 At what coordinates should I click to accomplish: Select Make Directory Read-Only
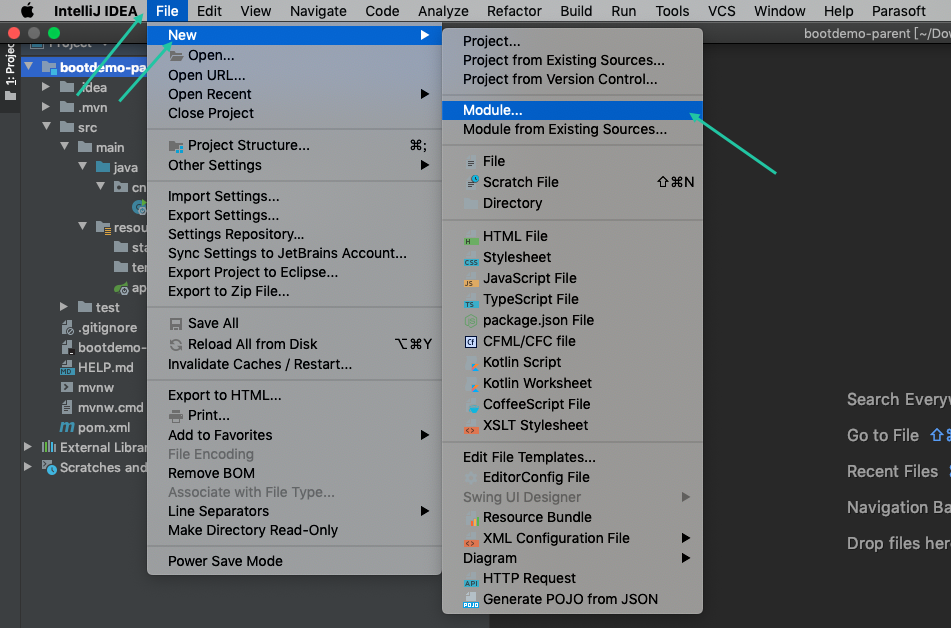coord(294,531)
